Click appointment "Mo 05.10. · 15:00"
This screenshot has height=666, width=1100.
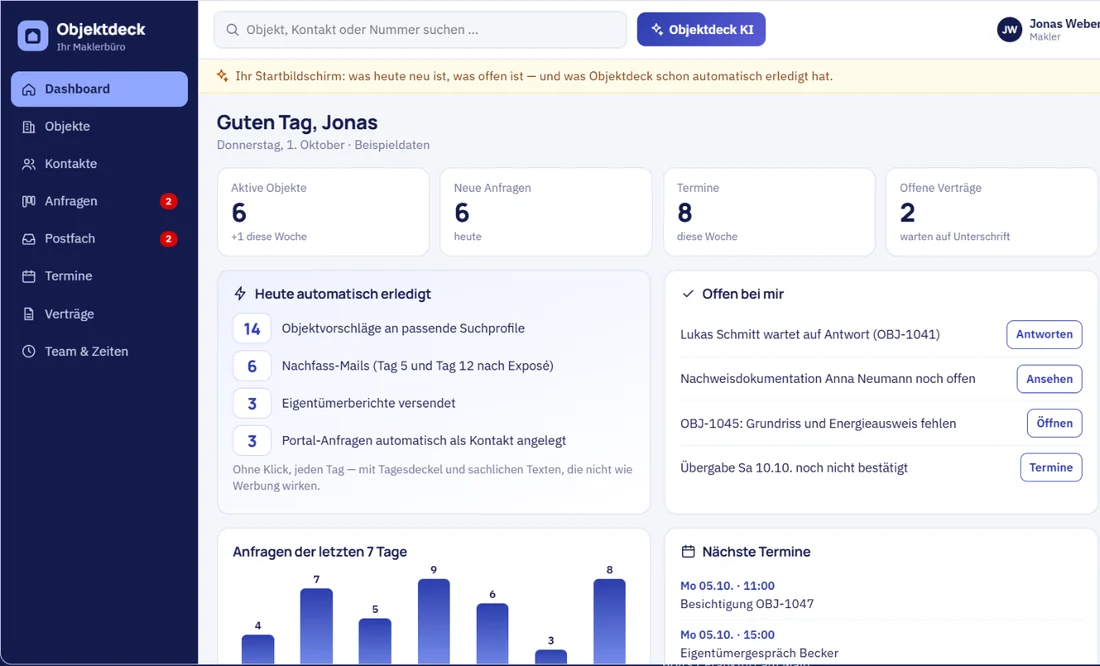(x=727, y=635)
